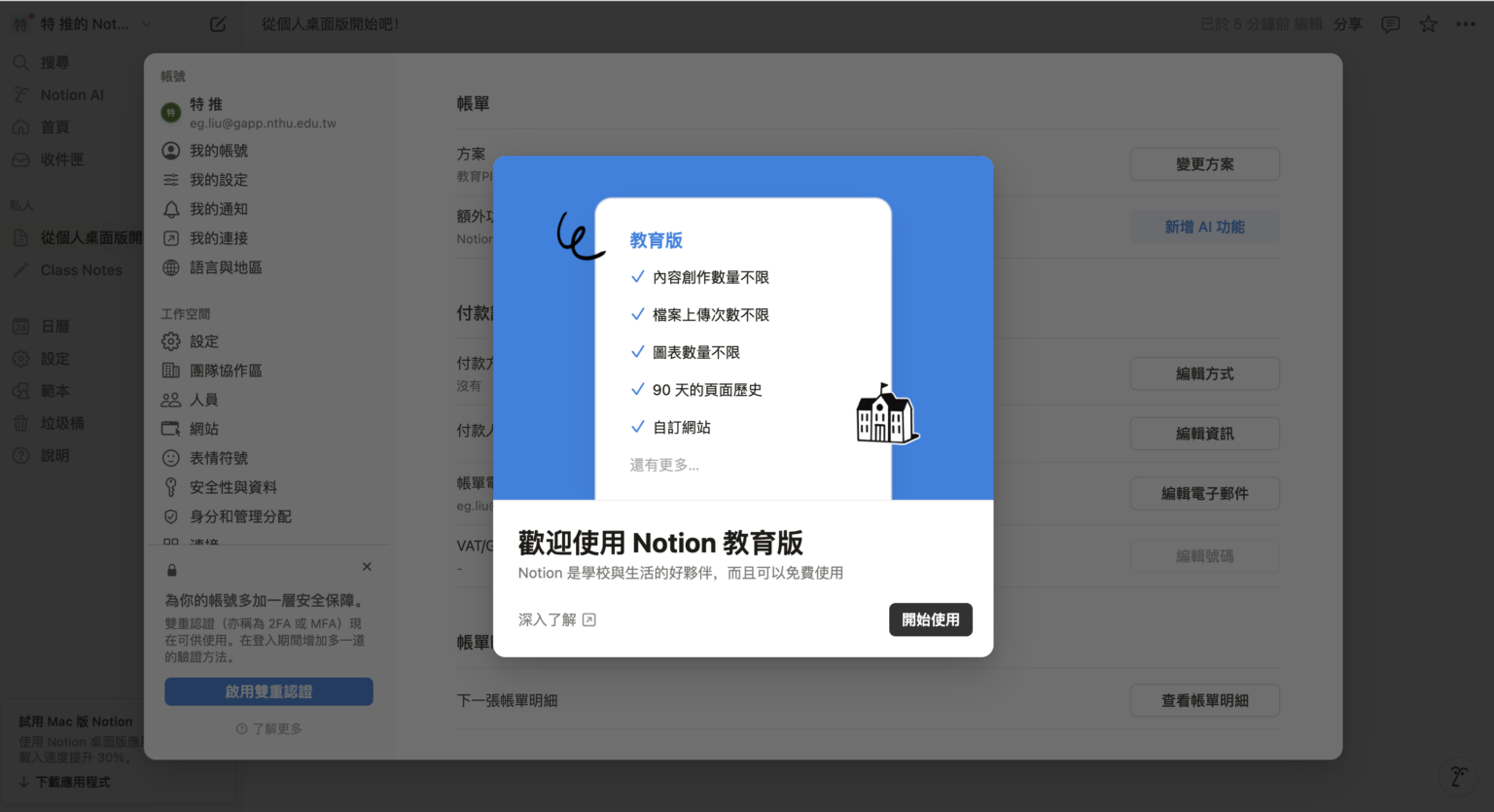Open the 深入了解 link
This screenshot has height=812, width=1494.
556,619
